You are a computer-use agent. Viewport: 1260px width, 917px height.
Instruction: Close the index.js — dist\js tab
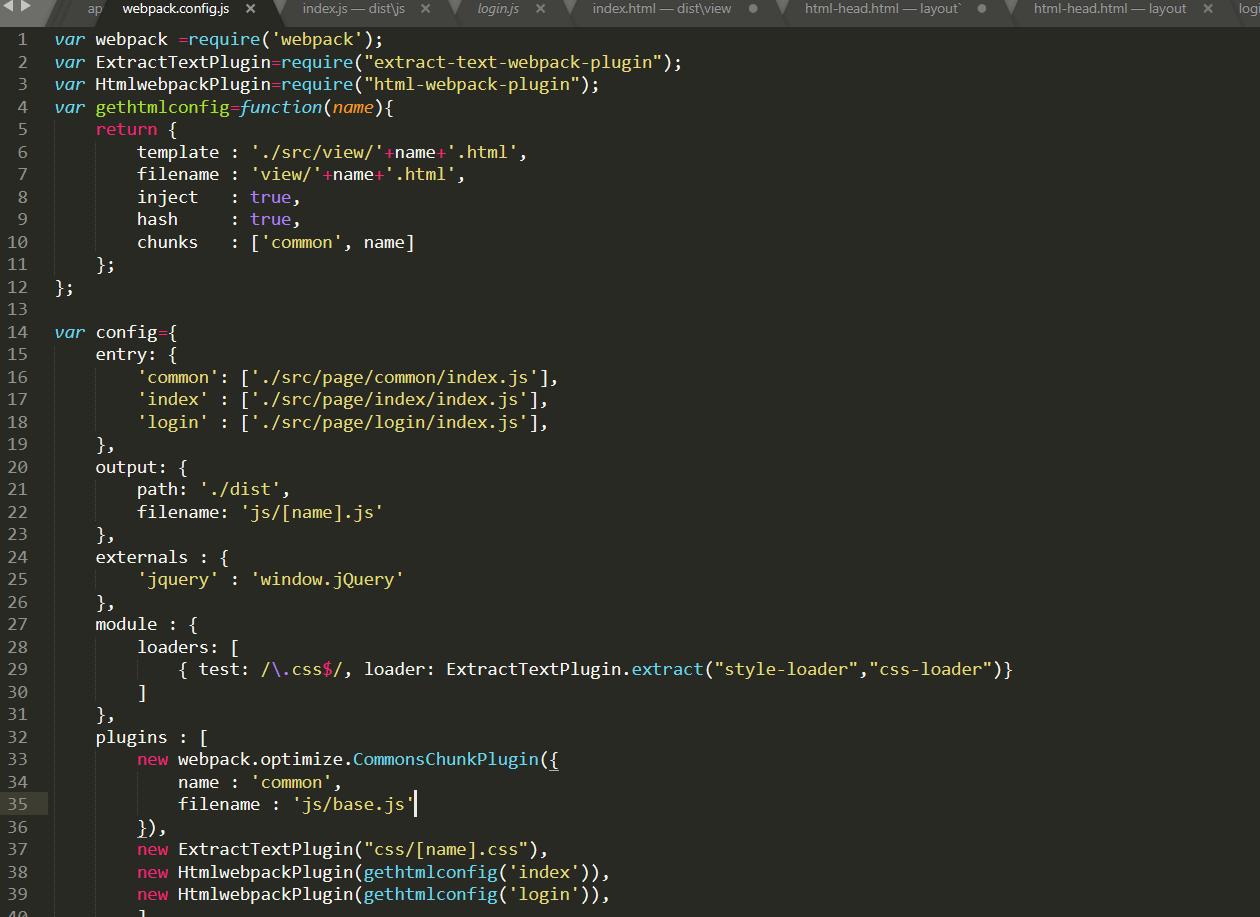(x=426, y=9)
